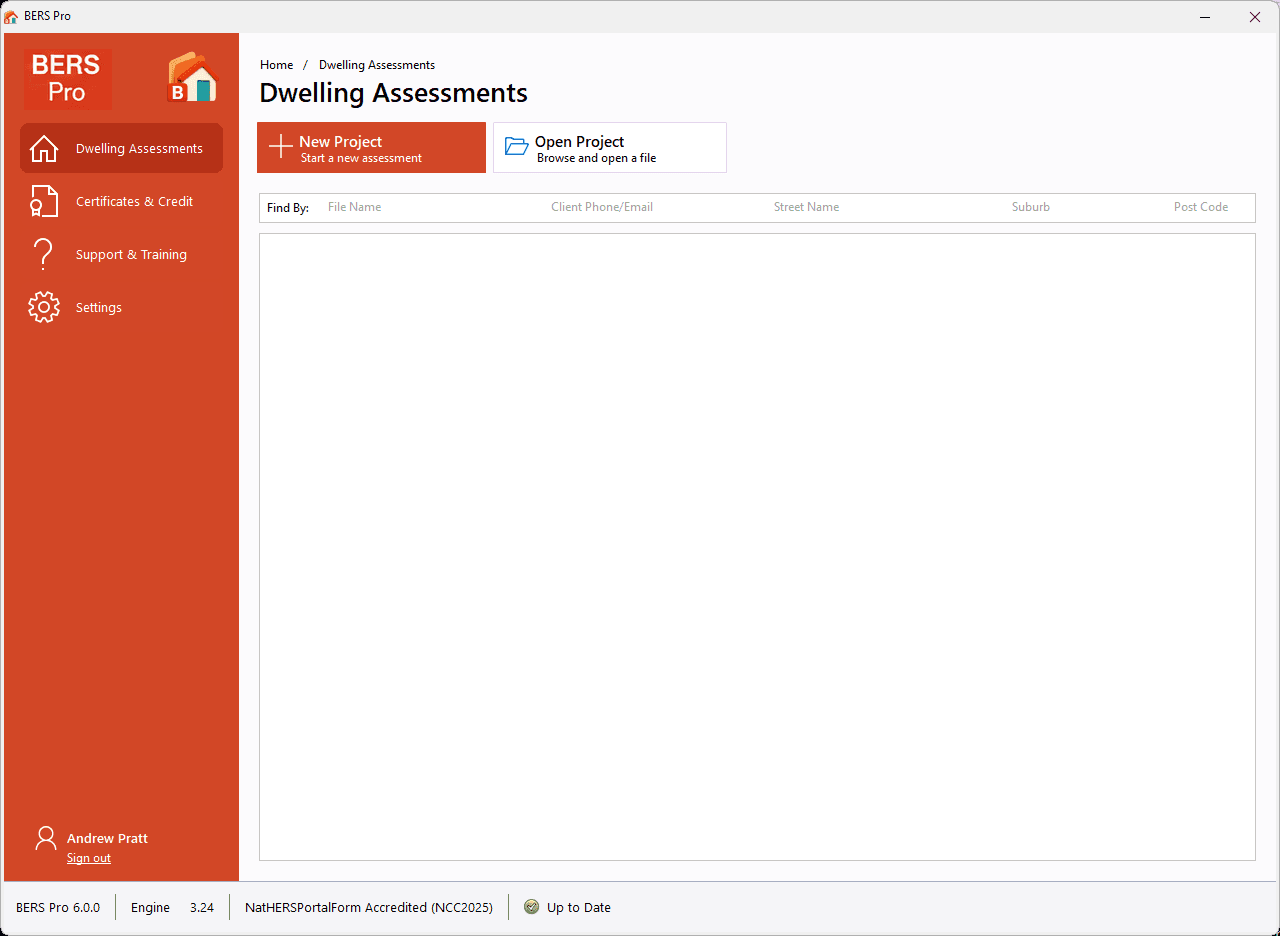Click the house icon for Dwelling Assessments
The width and height of the screenshot is (1280, 936).
point(44,149)
